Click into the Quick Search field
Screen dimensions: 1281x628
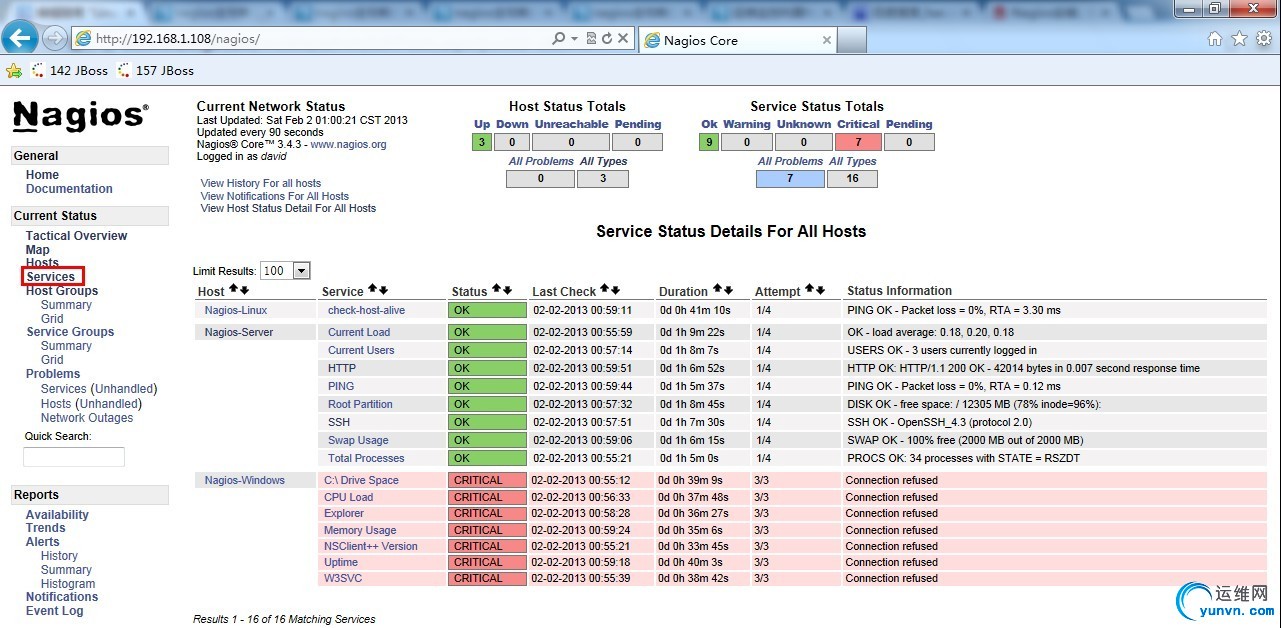click(74, 457)
